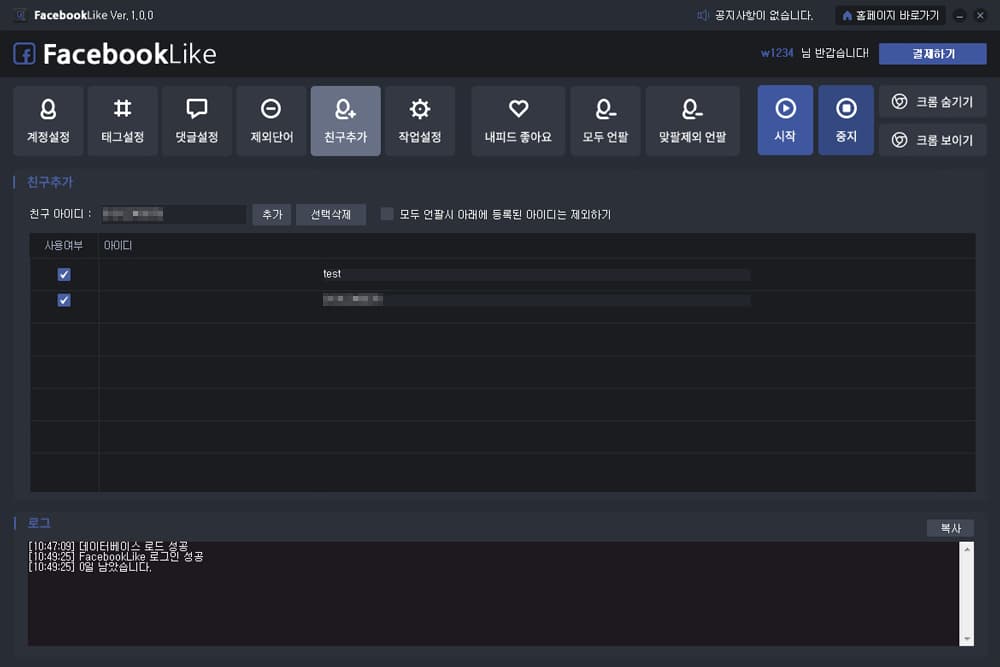Click the 맞팔제외 언팔 button

(693, 121)
